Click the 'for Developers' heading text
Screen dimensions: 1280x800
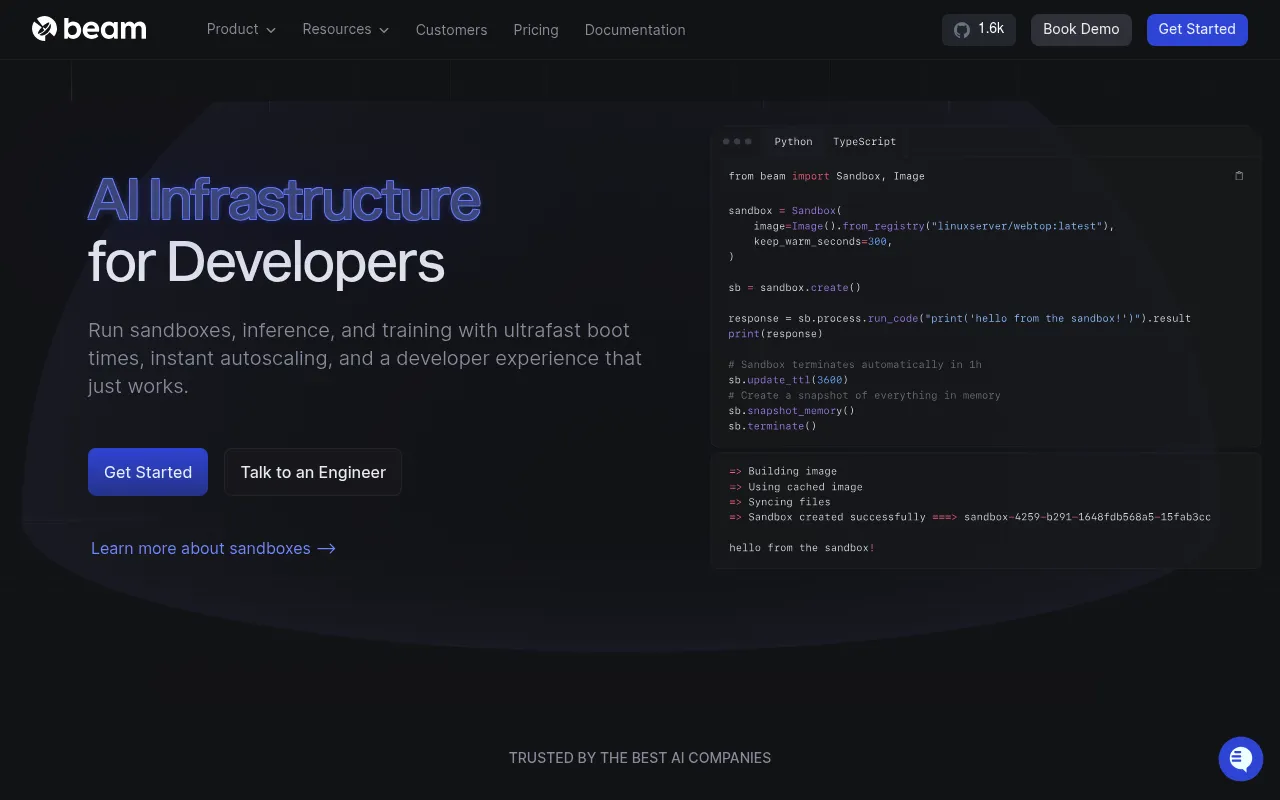(266, 262)
